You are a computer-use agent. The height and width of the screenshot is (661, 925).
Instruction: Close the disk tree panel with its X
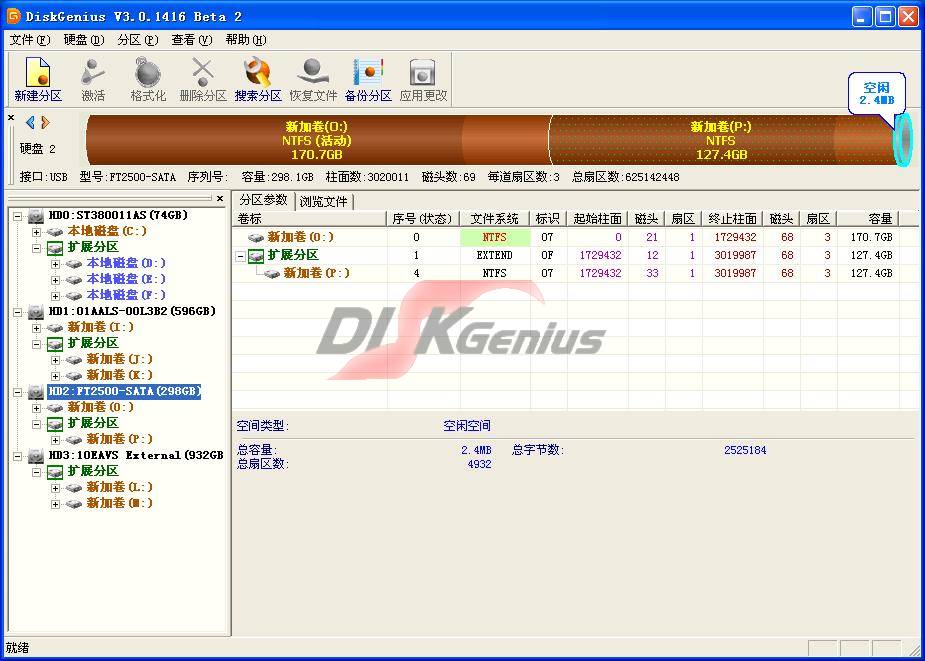[220, 199]
